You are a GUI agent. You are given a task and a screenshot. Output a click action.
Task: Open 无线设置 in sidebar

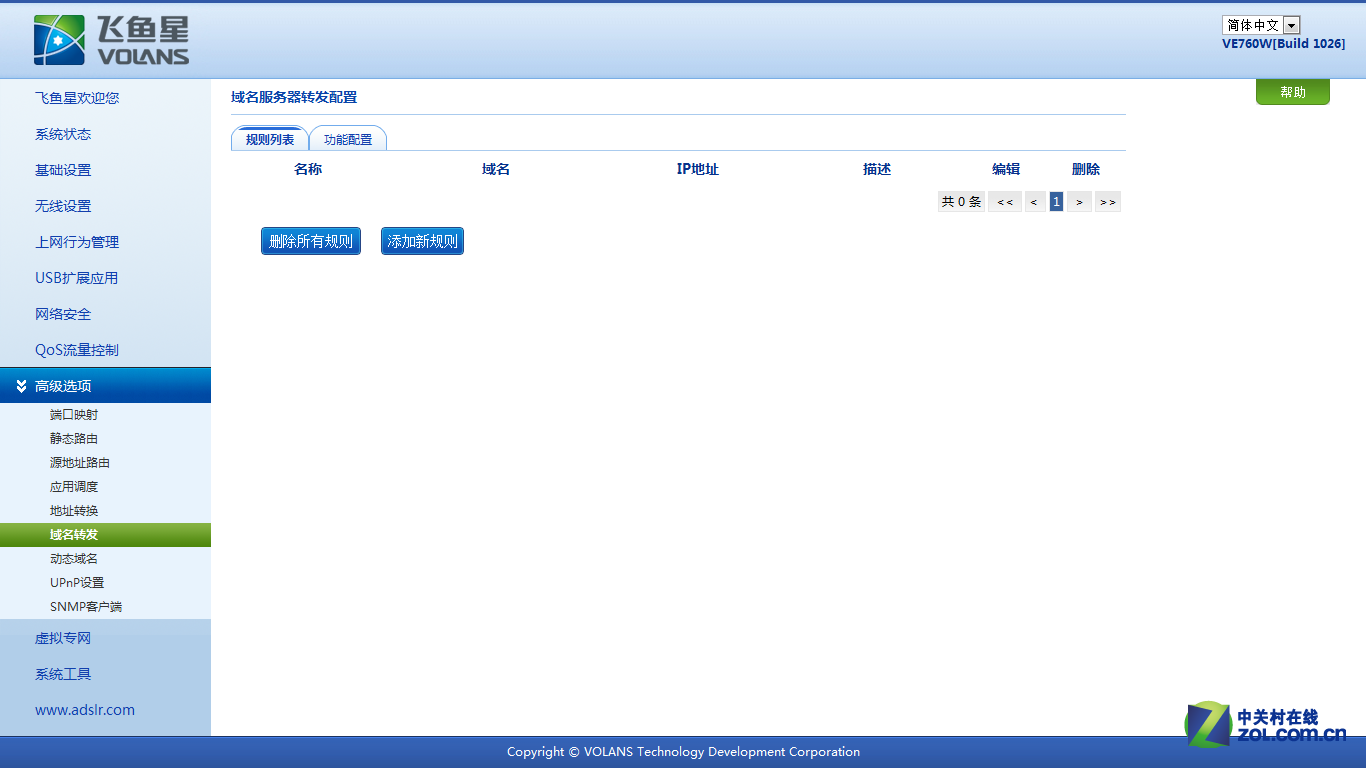63,206
